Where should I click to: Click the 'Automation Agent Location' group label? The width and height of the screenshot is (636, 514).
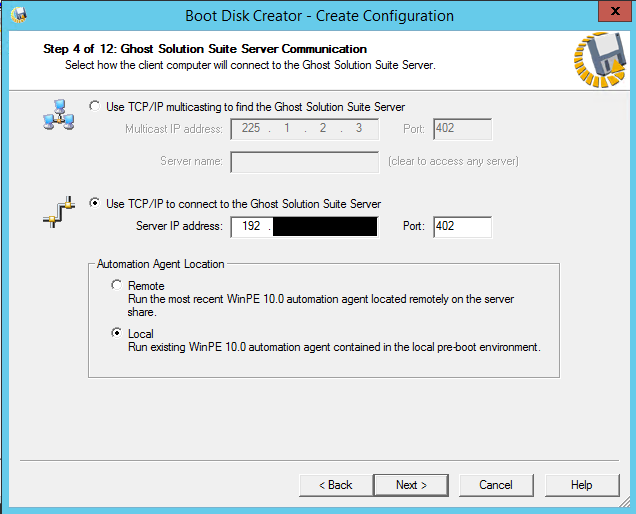[x=161, y=264]
